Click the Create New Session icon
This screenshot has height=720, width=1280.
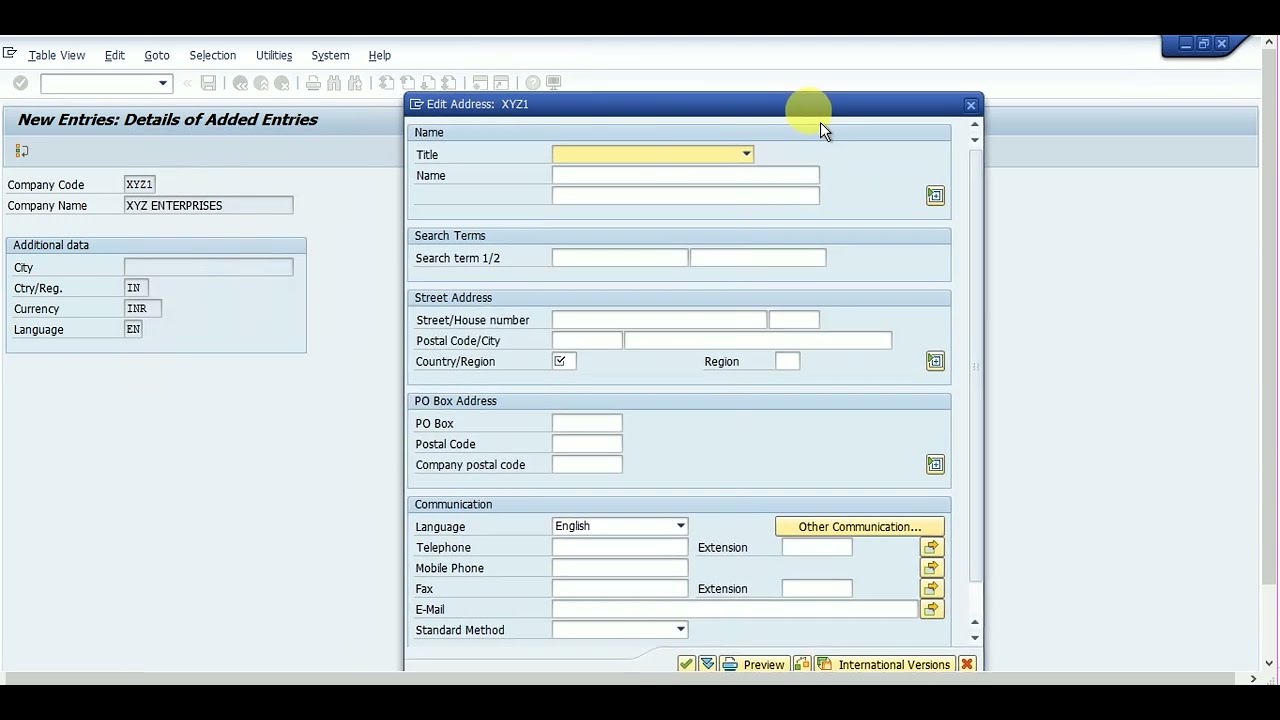[x=480, y=83]
